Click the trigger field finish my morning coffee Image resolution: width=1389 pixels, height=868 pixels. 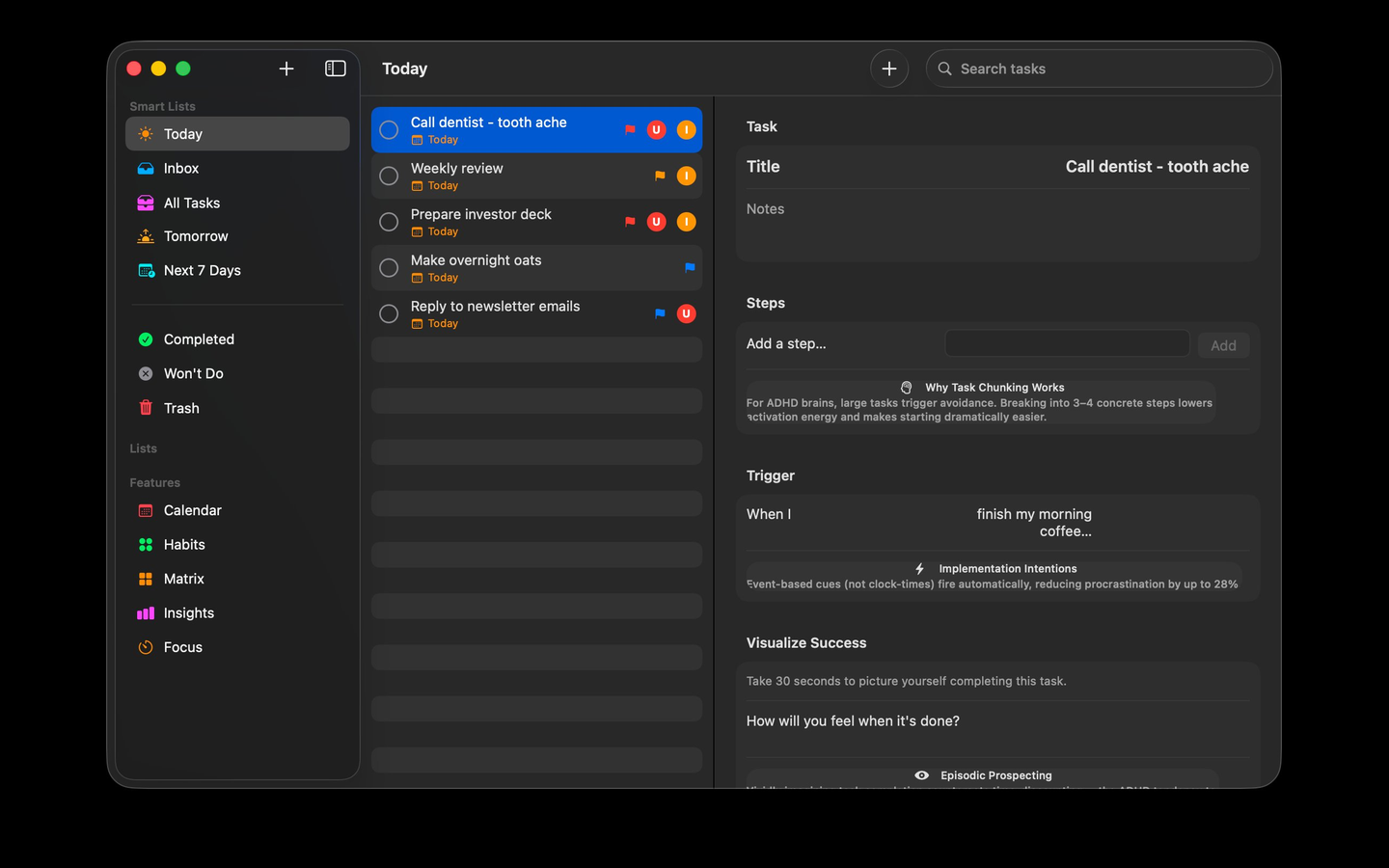point(1034,523)
